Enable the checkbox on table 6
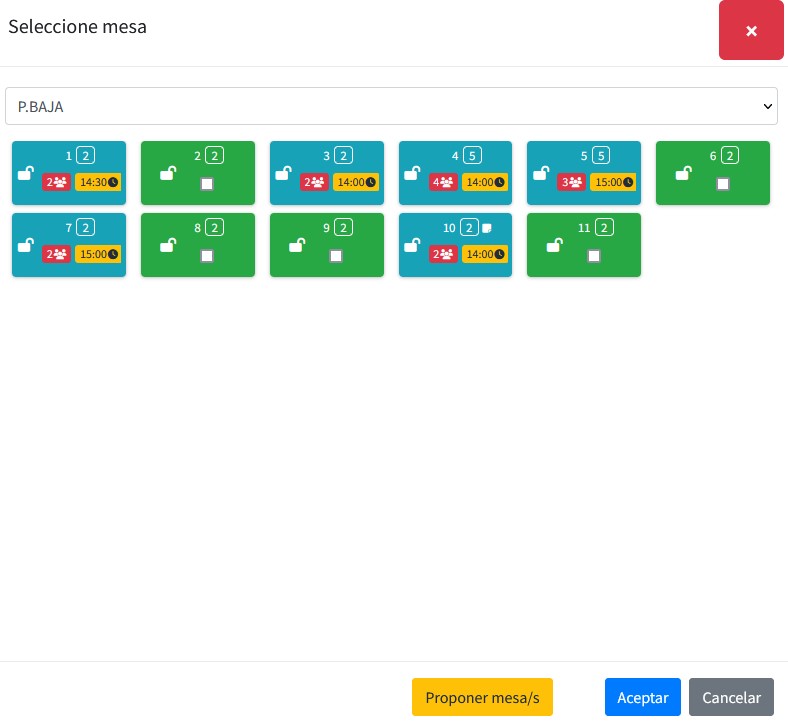The image size is (788, 725). pyautogui.click(x=723, y=184)
